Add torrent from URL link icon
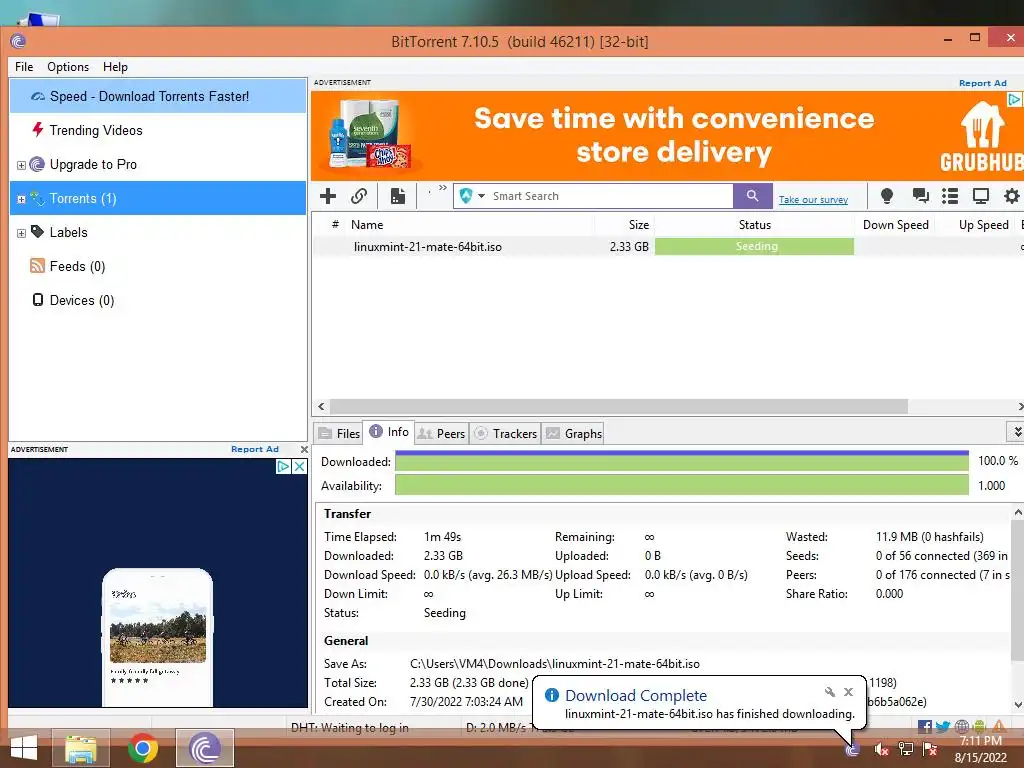 (x=359, y=196)
